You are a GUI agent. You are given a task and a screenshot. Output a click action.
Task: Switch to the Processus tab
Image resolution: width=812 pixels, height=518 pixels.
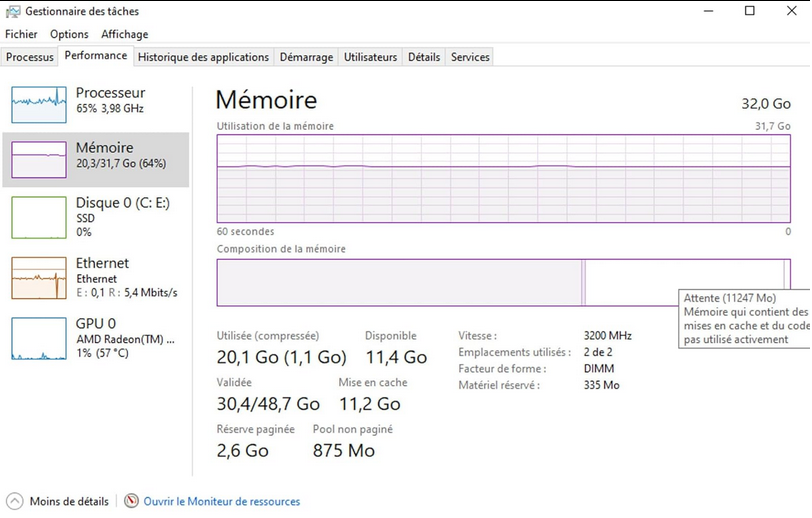(x=30, y=57)
